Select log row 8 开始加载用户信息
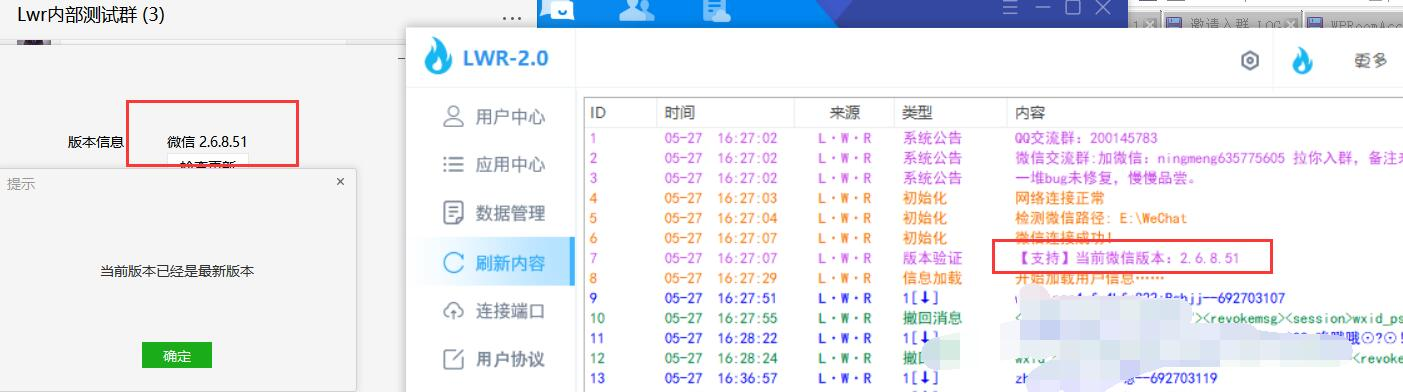Viewport: 1403px width, 392px height. pyautogui.click(x=994, y=278)
